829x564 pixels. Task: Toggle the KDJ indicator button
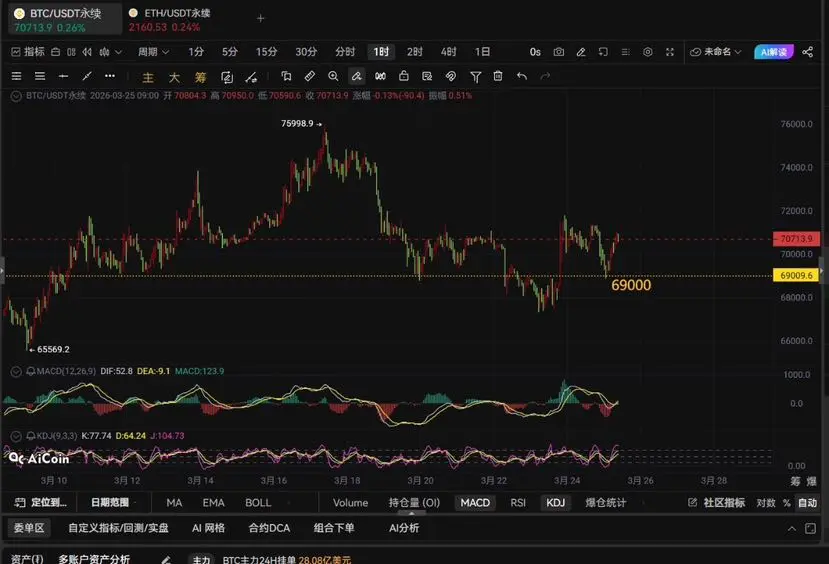[555, 503]
